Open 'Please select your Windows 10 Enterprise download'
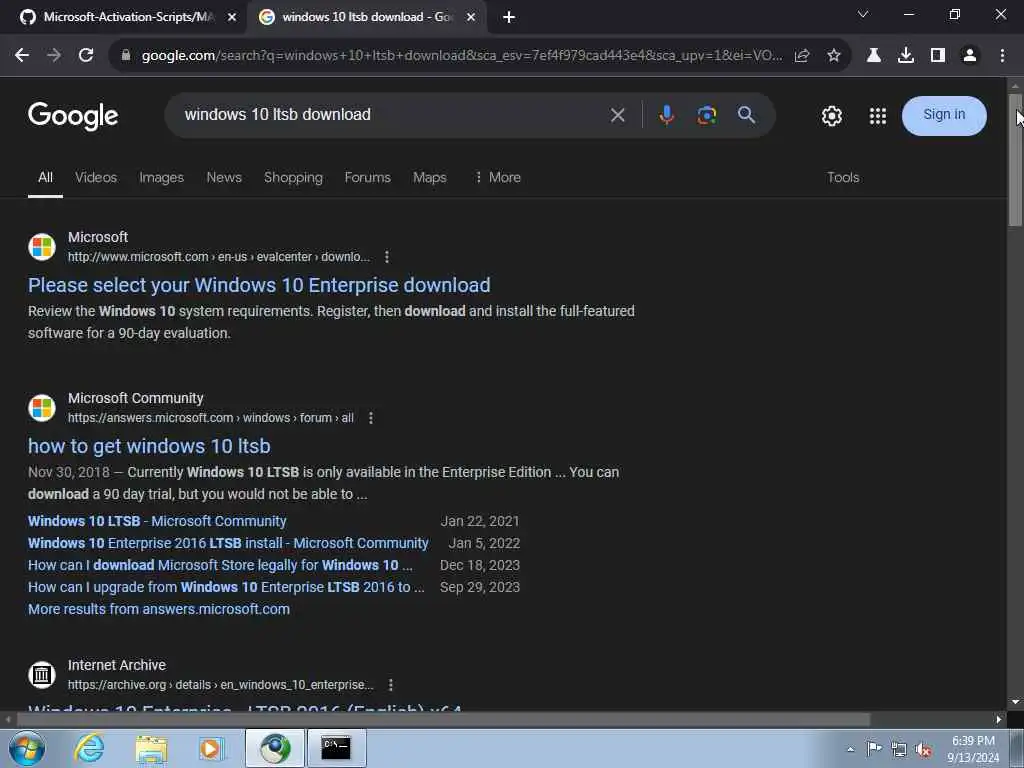This screenshot has width=1024, height=768. [259, 285]
